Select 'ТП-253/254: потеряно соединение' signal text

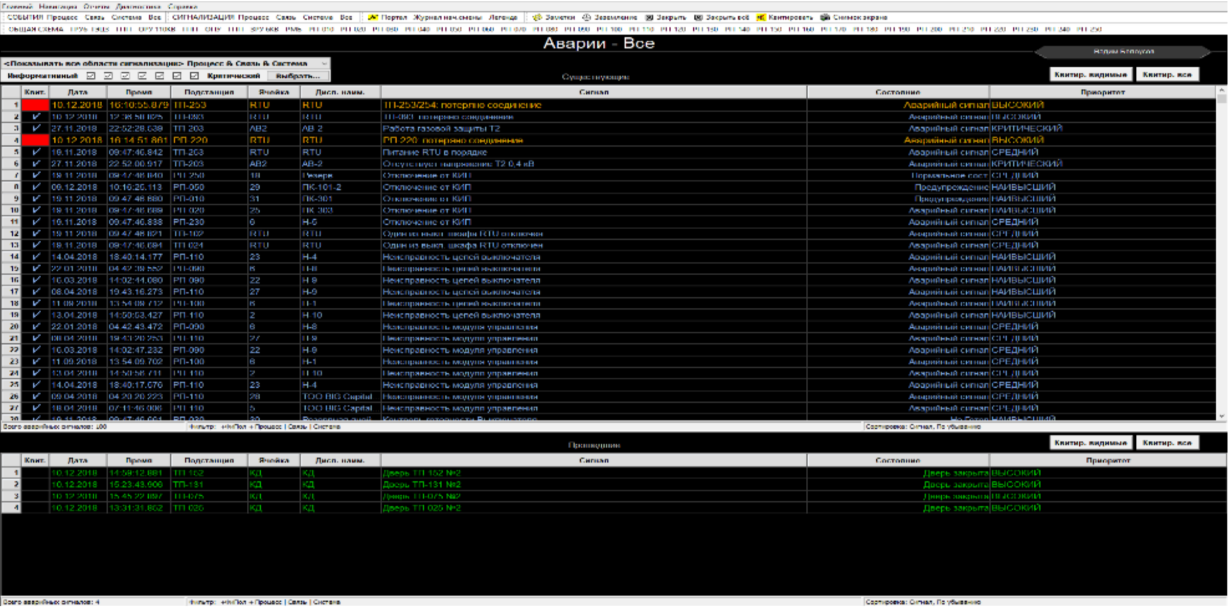coord(462,104)
